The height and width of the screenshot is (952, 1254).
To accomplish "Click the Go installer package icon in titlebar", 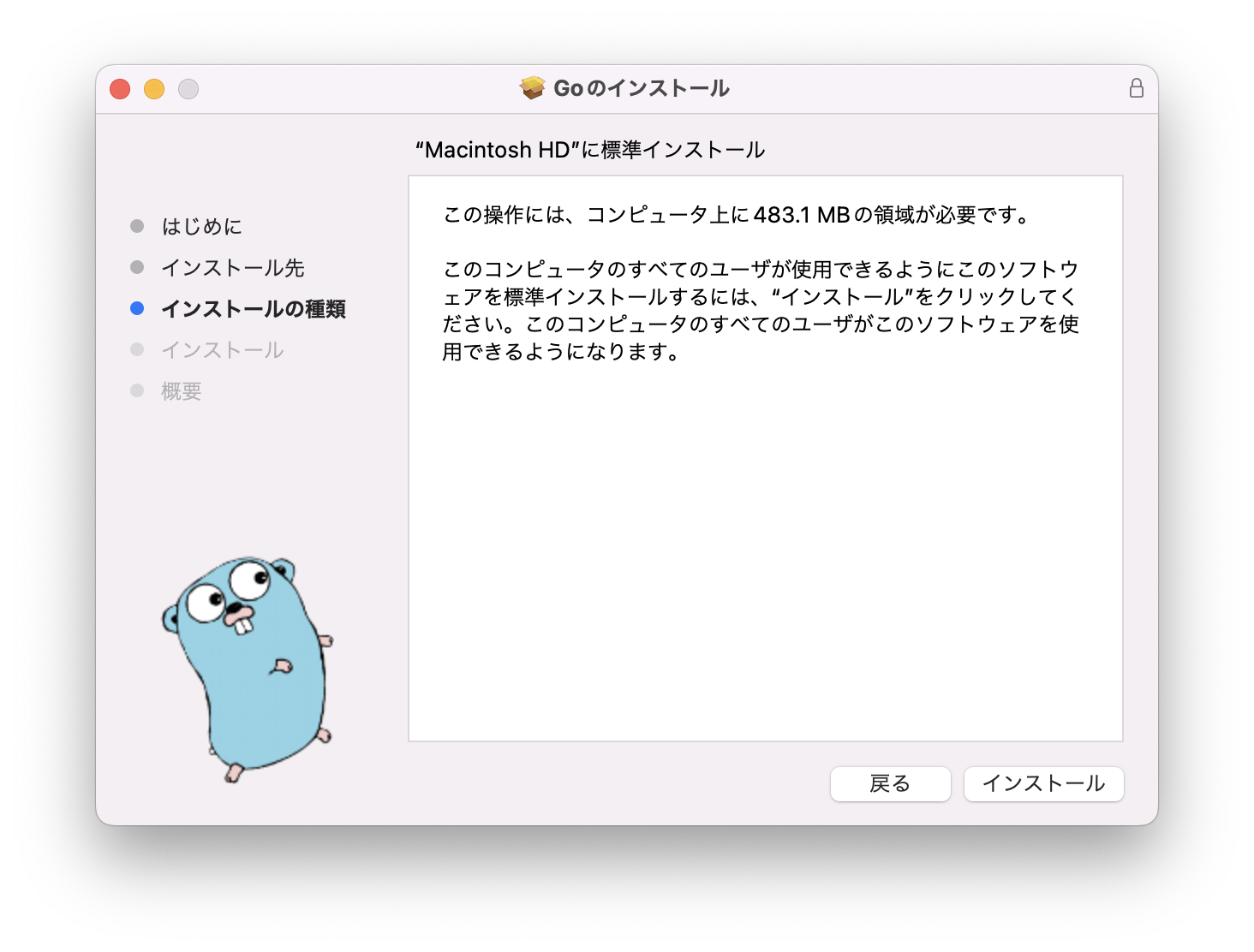I will [532, 87].
